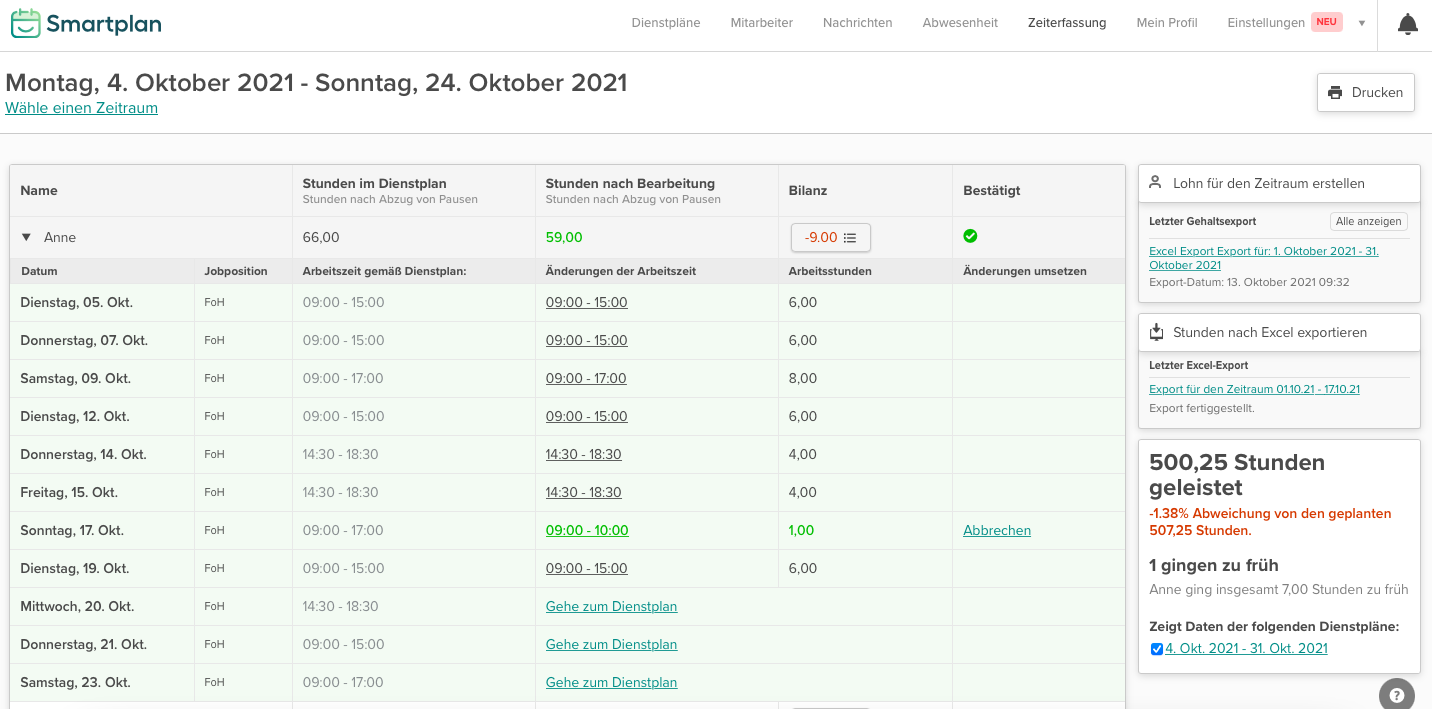Click the green 1,00 Arbeitsstunden value
This screenshot has height=709, width=1432.
coord(803,530)
